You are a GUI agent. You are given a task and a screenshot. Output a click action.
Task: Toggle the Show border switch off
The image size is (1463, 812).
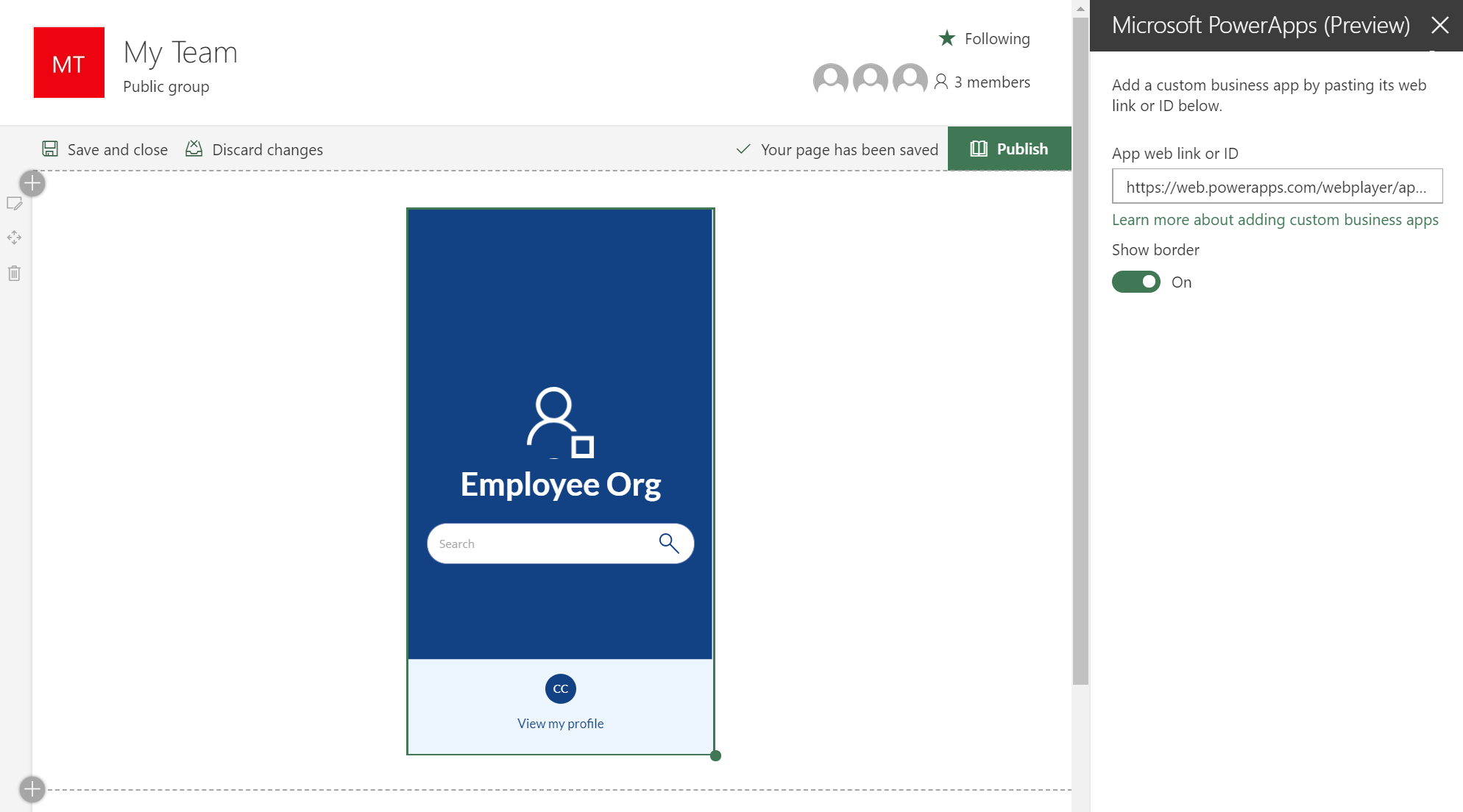(x=1136, y=282)
